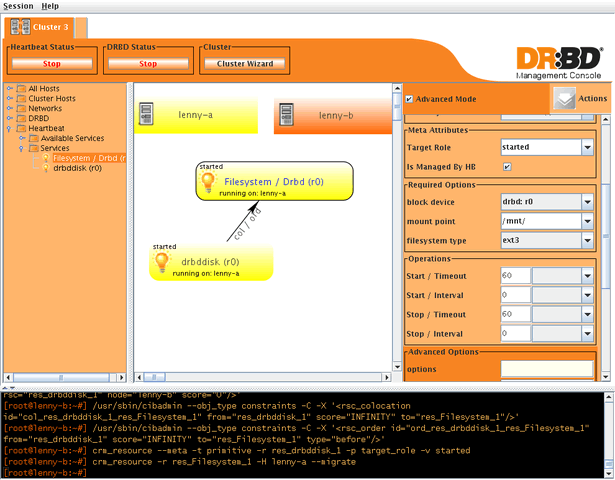Open Stop / Interval unit dropdown

click(587, 333)
